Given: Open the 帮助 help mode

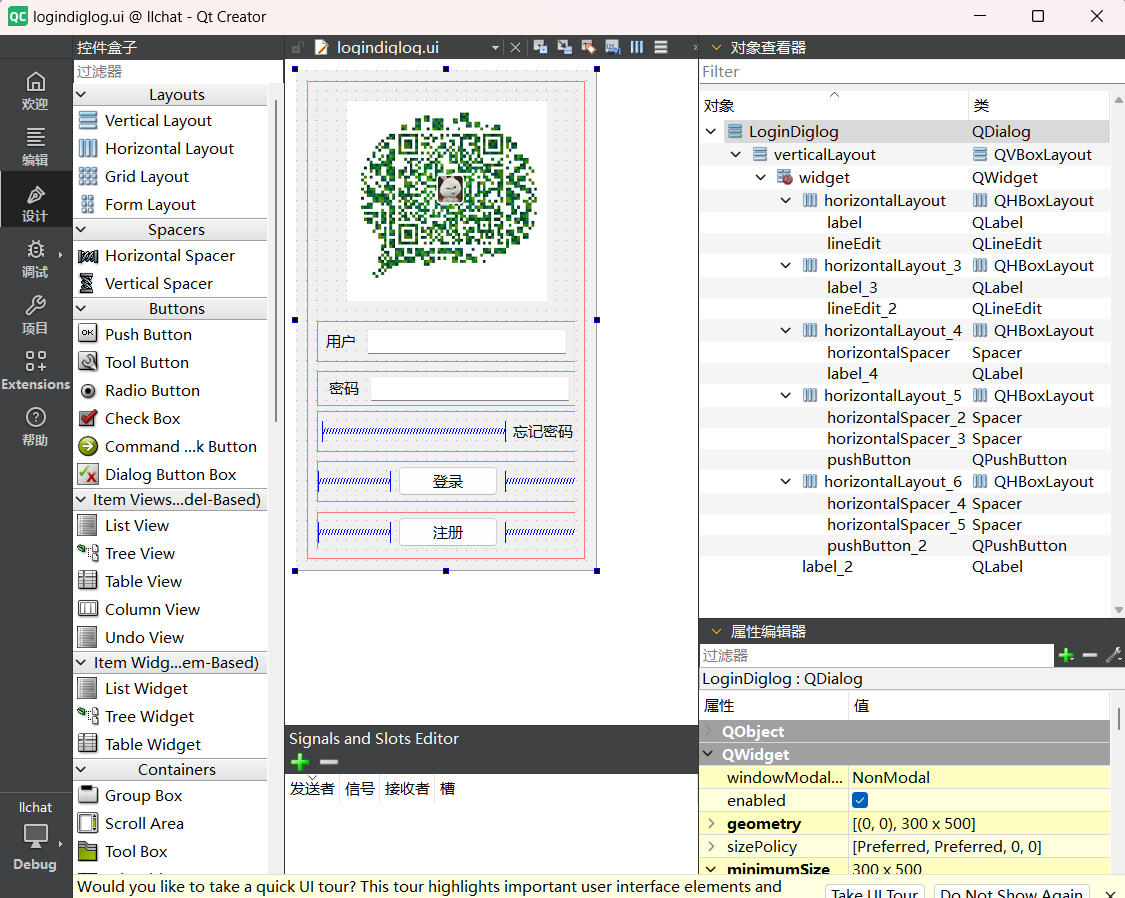Looking at the screenshot, I should 35,427.
